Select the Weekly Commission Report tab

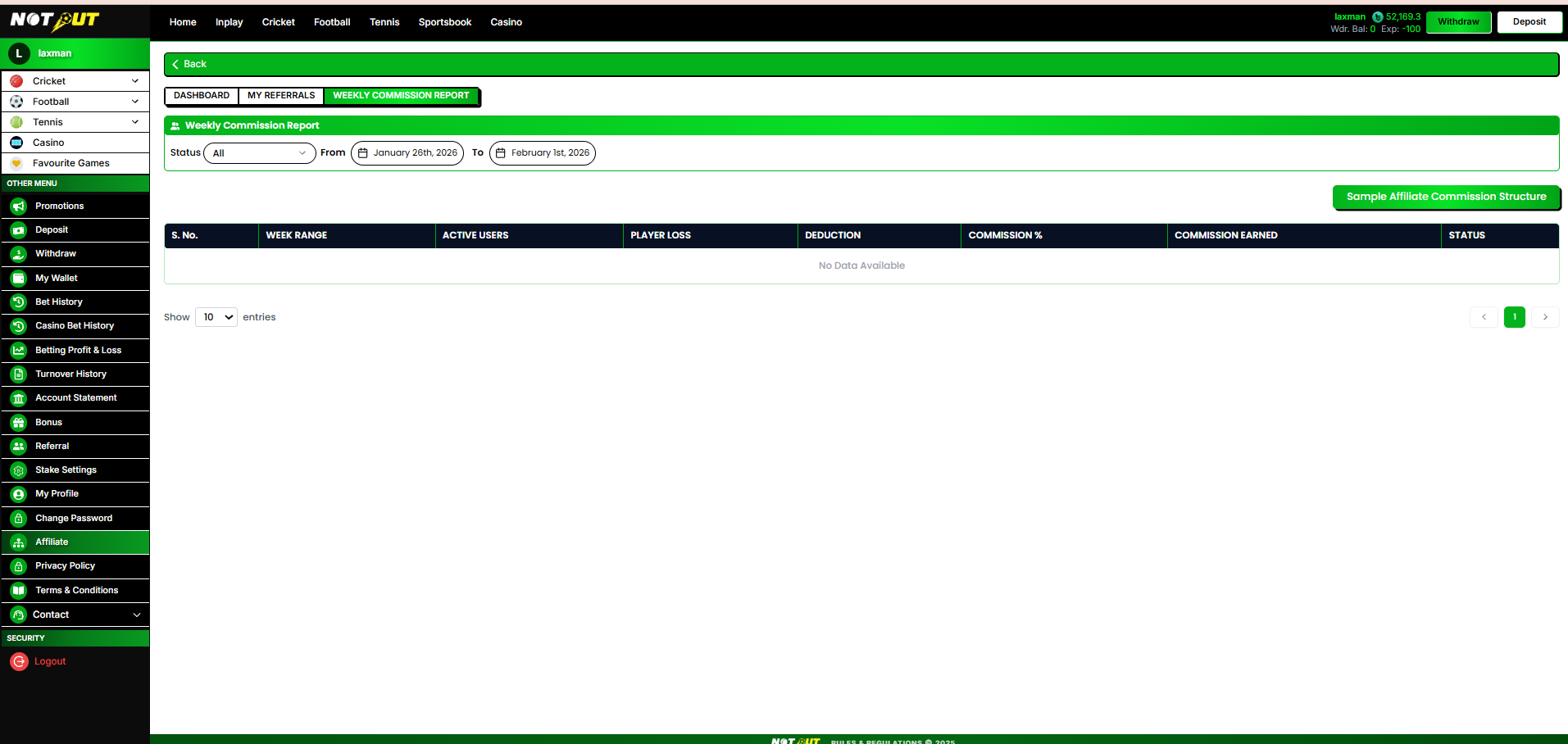coord(401,96)
